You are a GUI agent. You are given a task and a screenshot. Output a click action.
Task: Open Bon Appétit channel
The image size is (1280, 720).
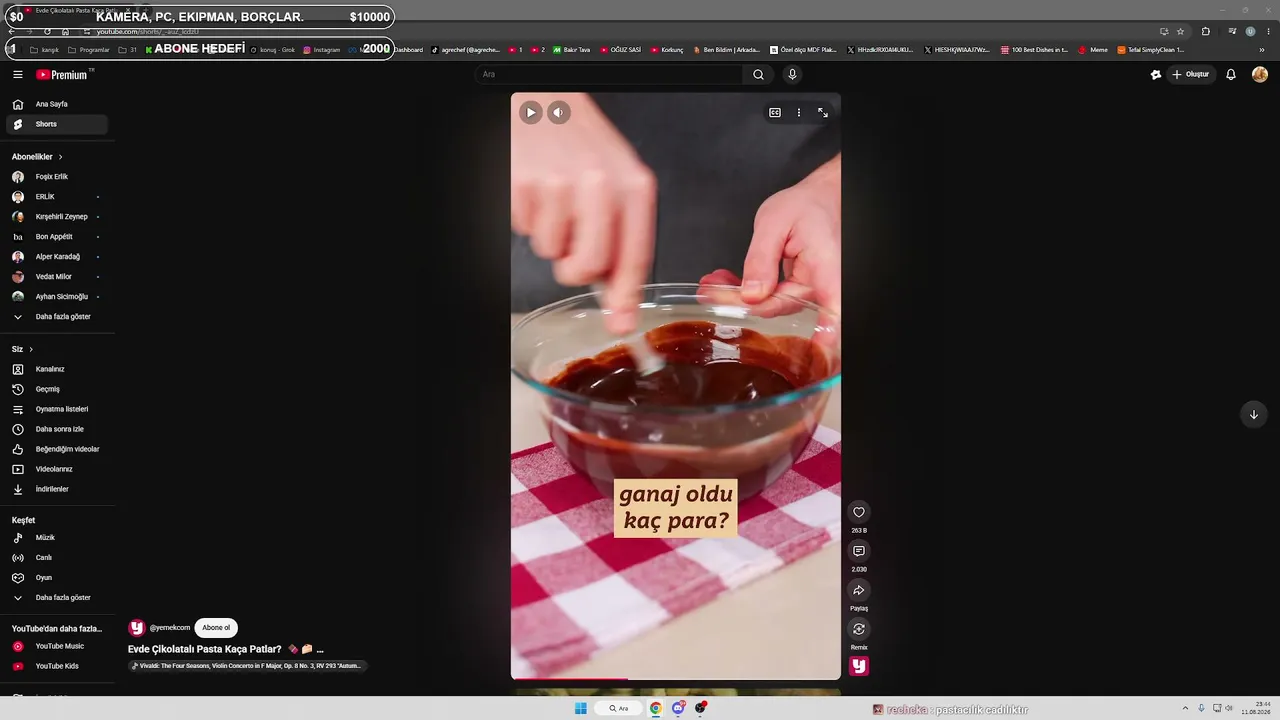point(58,237)
